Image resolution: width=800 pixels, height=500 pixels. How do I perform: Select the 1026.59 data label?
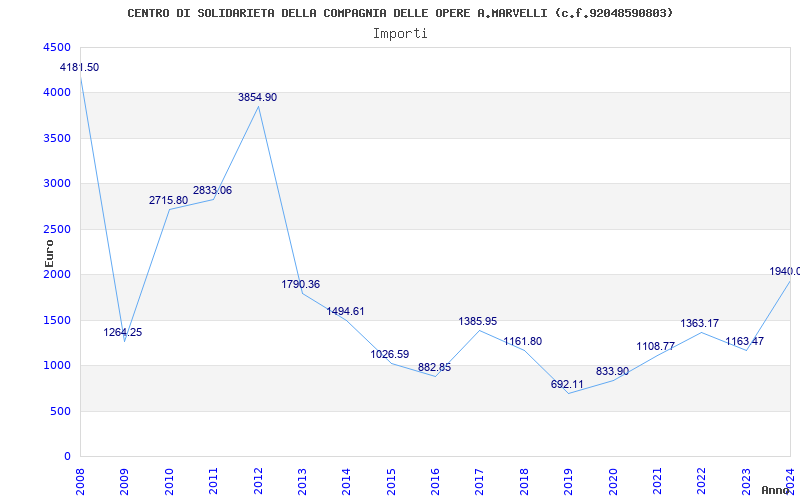390,354
